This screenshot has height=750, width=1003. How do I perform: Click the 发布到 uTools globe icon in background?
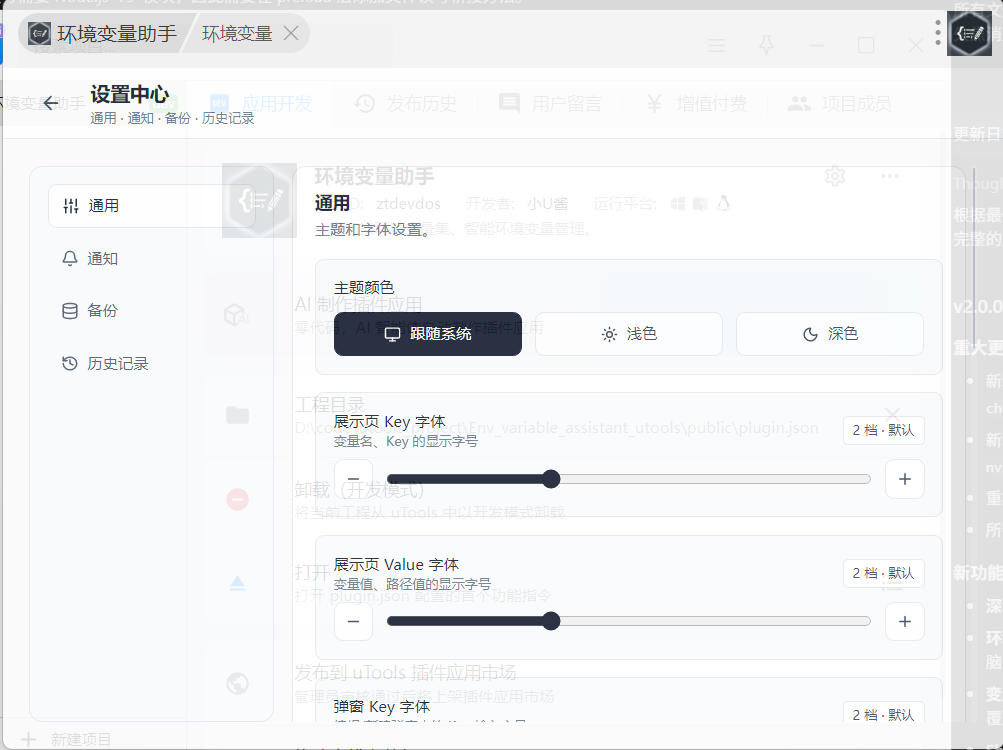(x=237, y=683)
